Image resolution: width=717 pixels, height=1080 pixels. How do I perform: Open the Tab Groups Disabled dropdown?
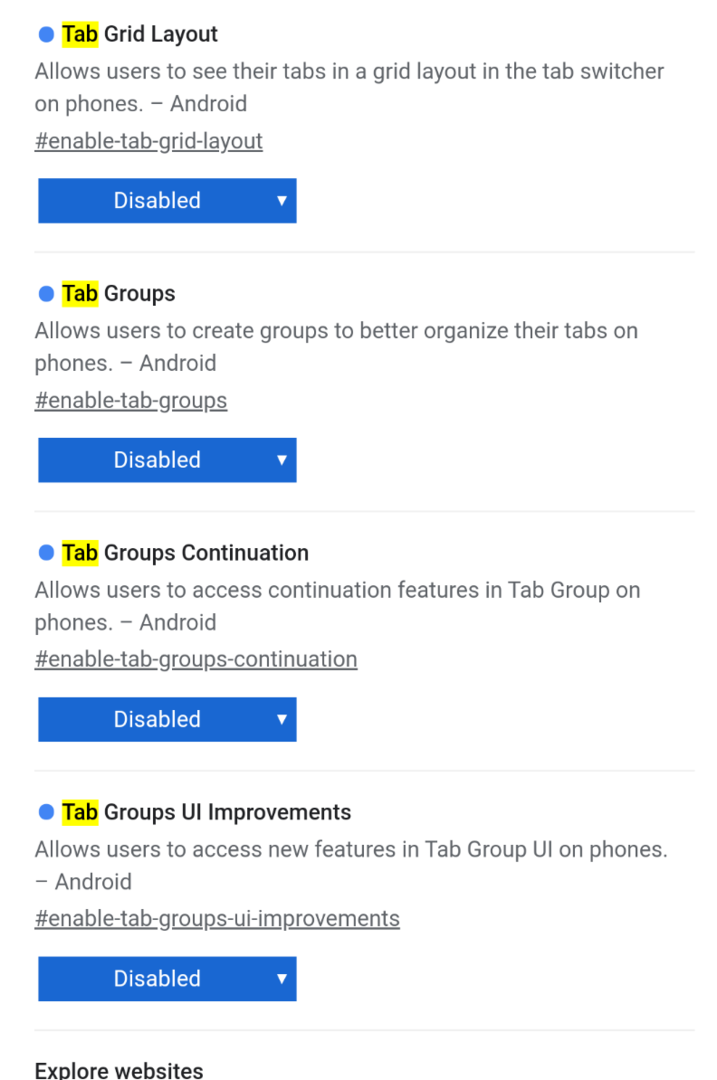167,460
